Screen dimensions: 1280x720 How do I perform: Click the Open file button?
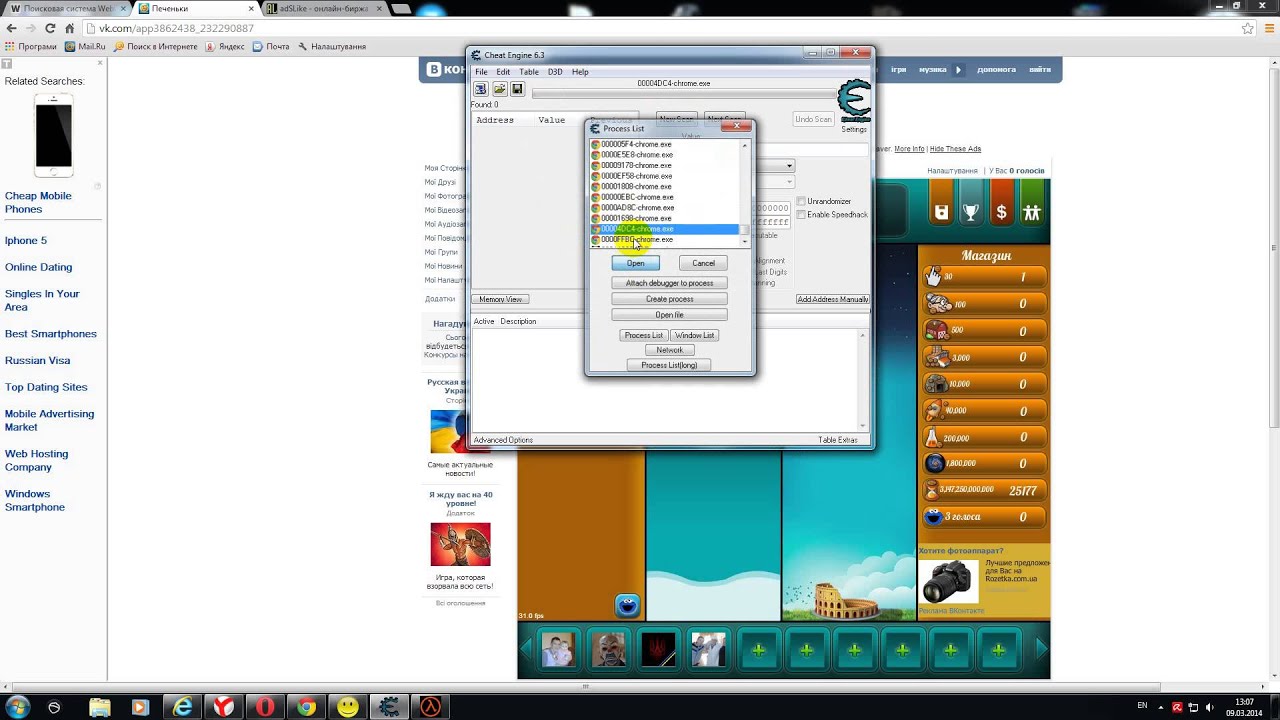pos(670,315)
